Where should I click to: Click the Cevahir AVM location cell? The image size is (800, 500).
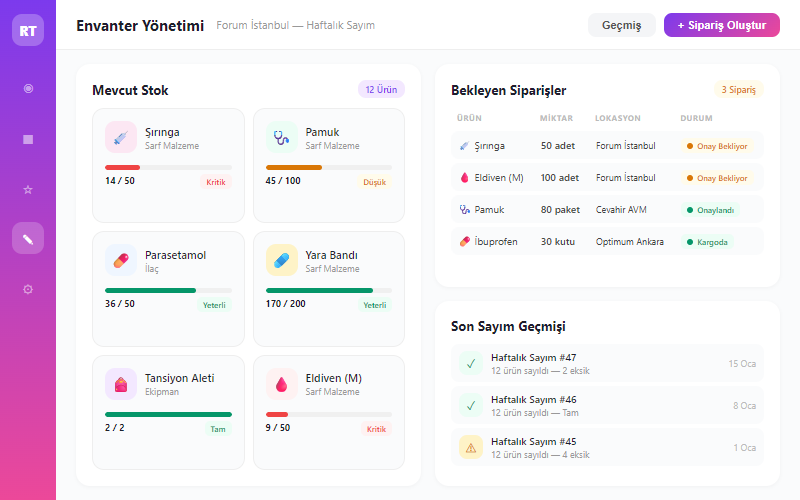pyautogui.click(x=621, y=210)
